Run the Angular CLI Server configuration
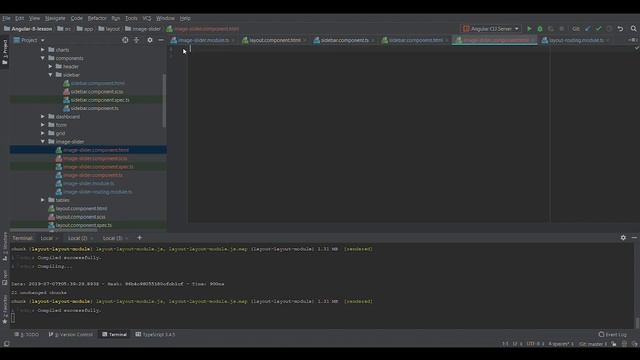The height and width of the screenshot is (360, 640). pos(529,29)
